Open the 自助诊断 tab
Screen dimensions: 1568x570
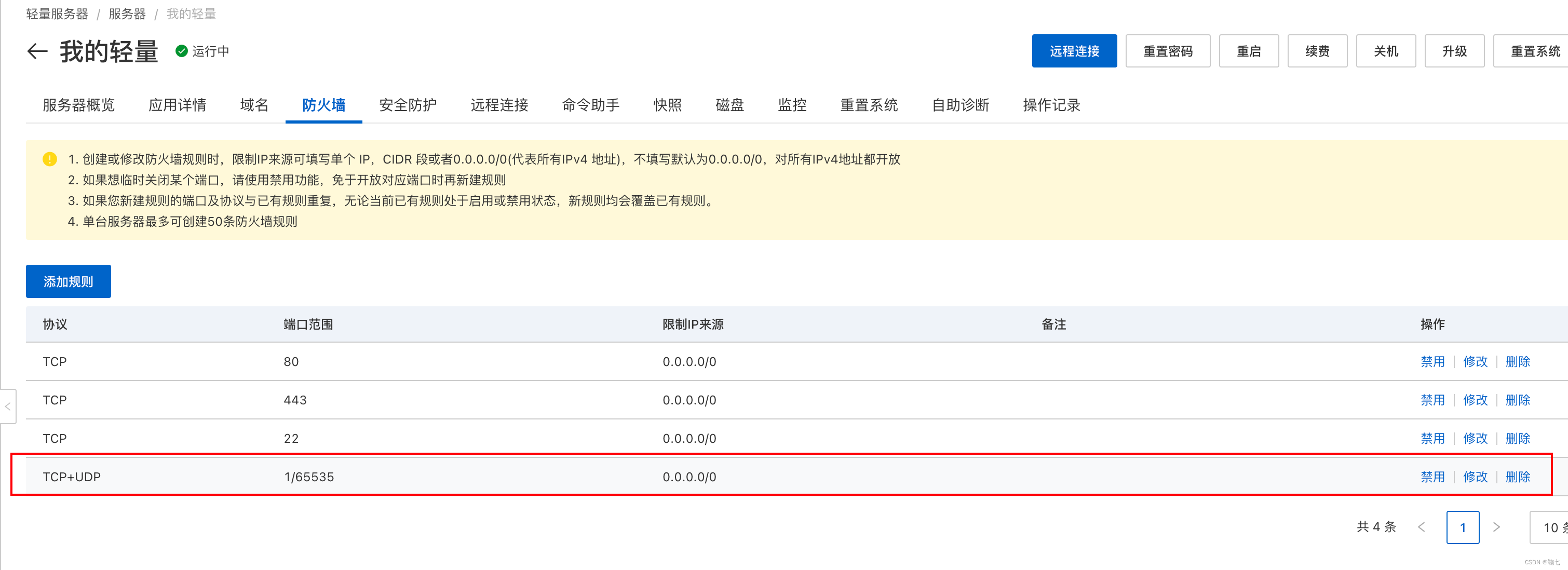(961, 105)
